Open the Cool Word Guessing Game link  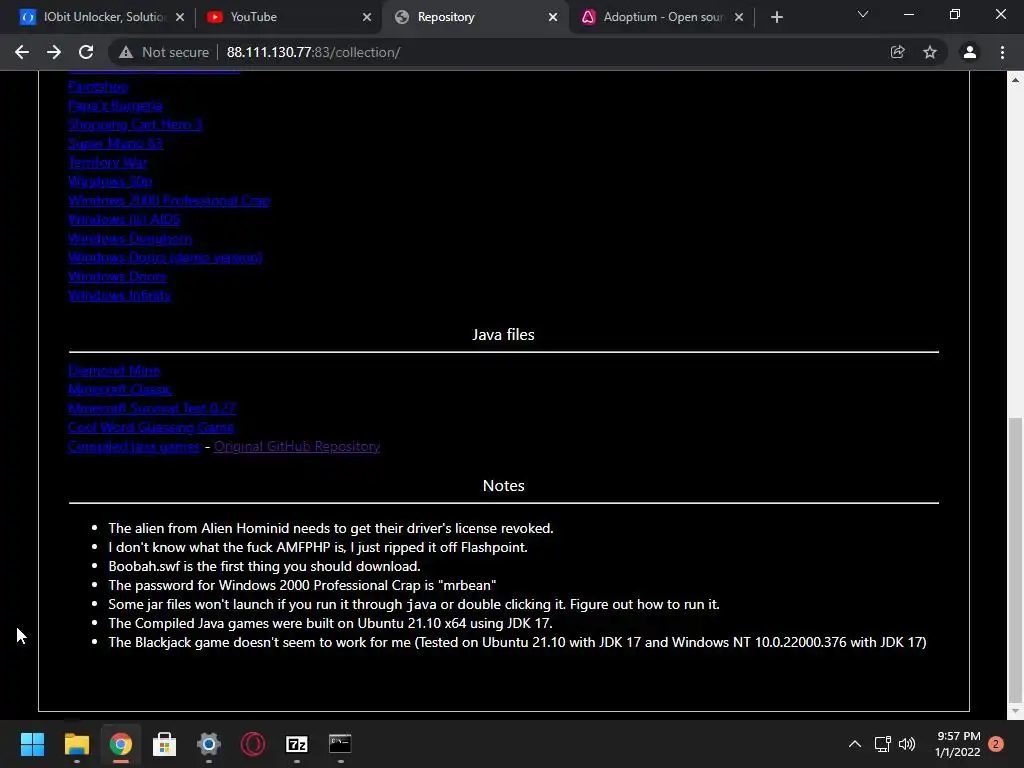(151, 427)
